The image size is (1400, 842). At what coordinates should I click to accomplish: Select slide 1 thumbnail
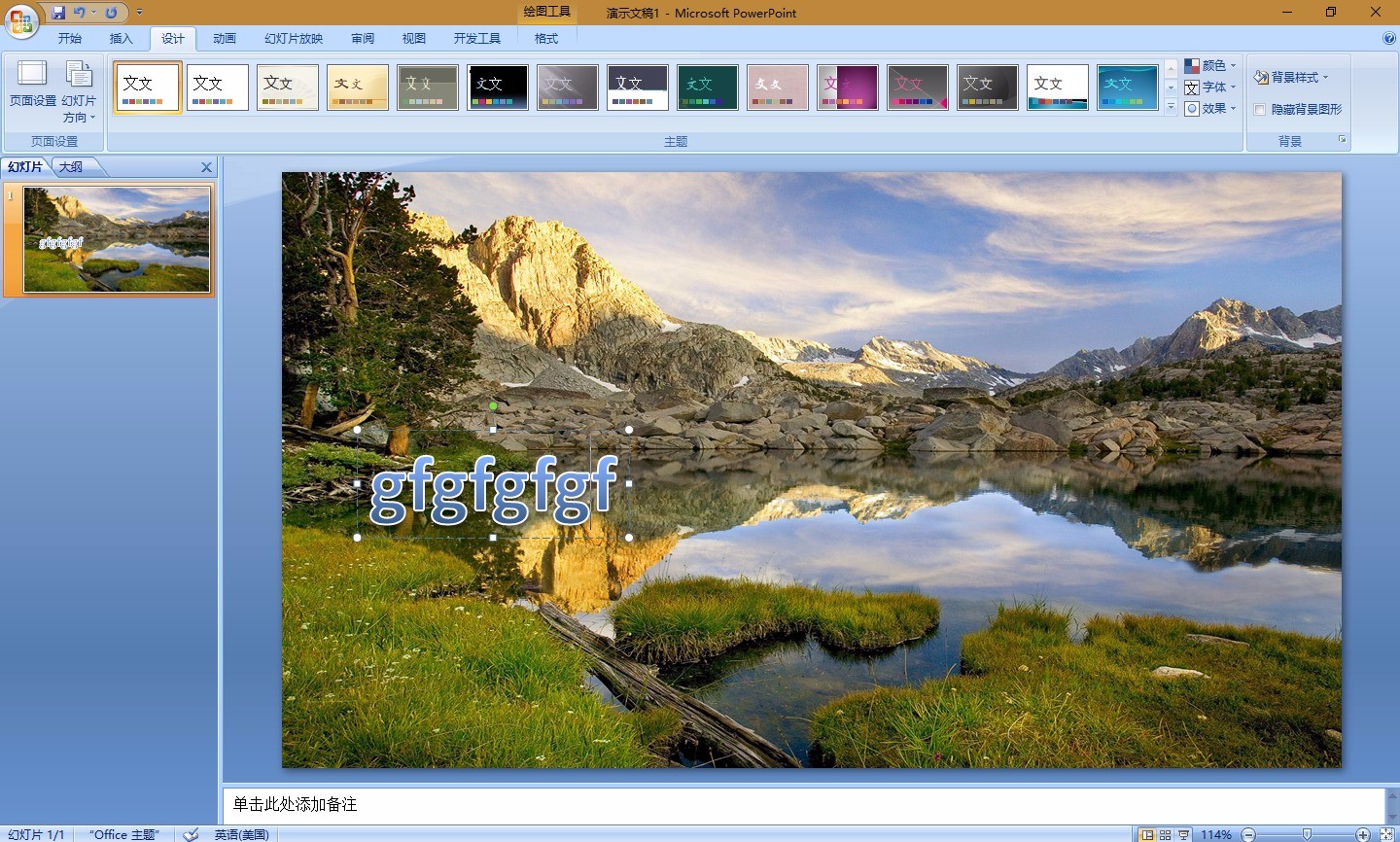click(x=117, y=239)
